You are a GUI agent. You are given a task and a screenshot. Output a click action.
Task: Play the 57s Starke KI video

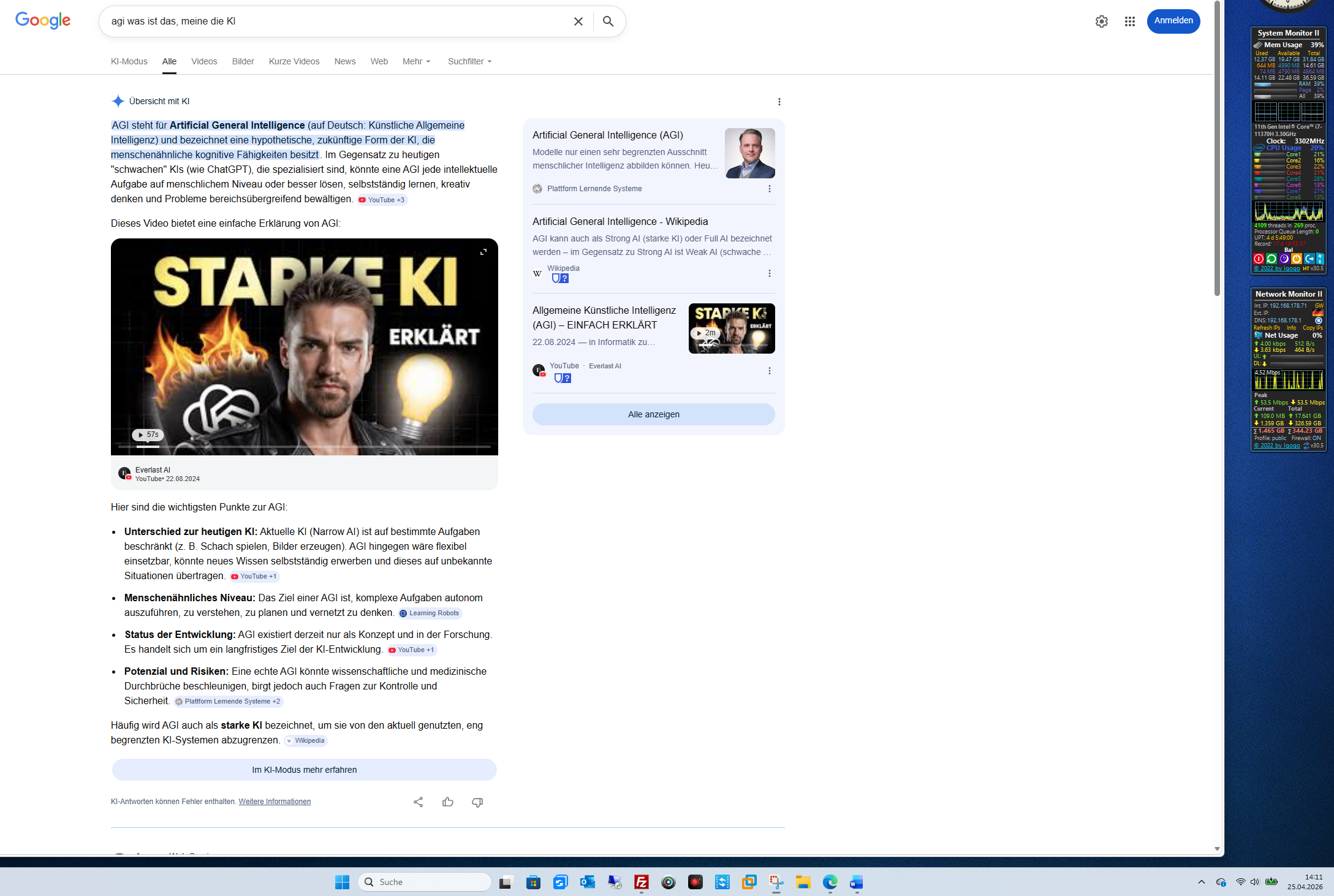click(147, 435)
